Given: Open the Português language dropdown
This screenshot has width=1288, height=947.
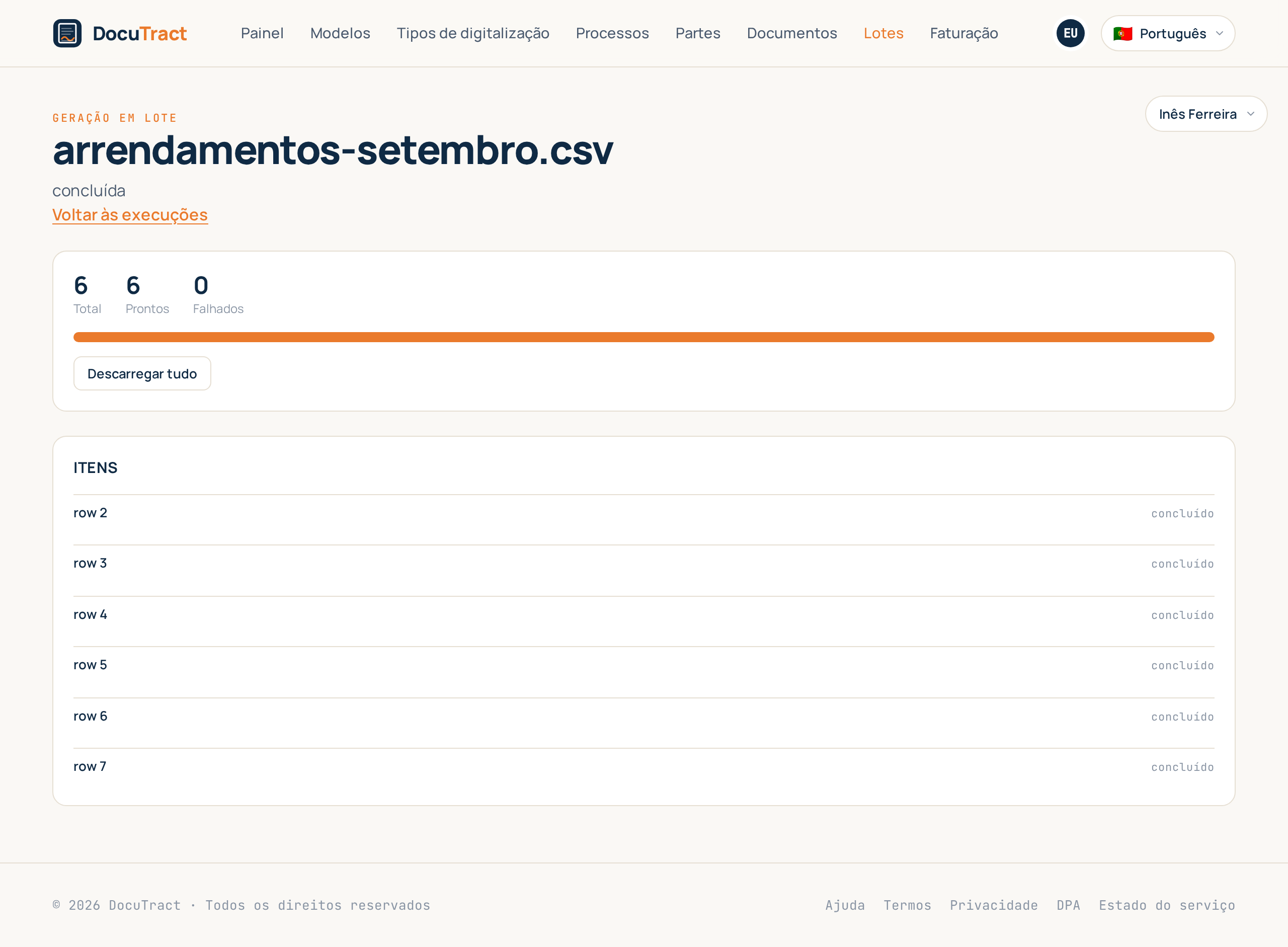Looking at the screenshot, I should click(x=1168, y=33).
